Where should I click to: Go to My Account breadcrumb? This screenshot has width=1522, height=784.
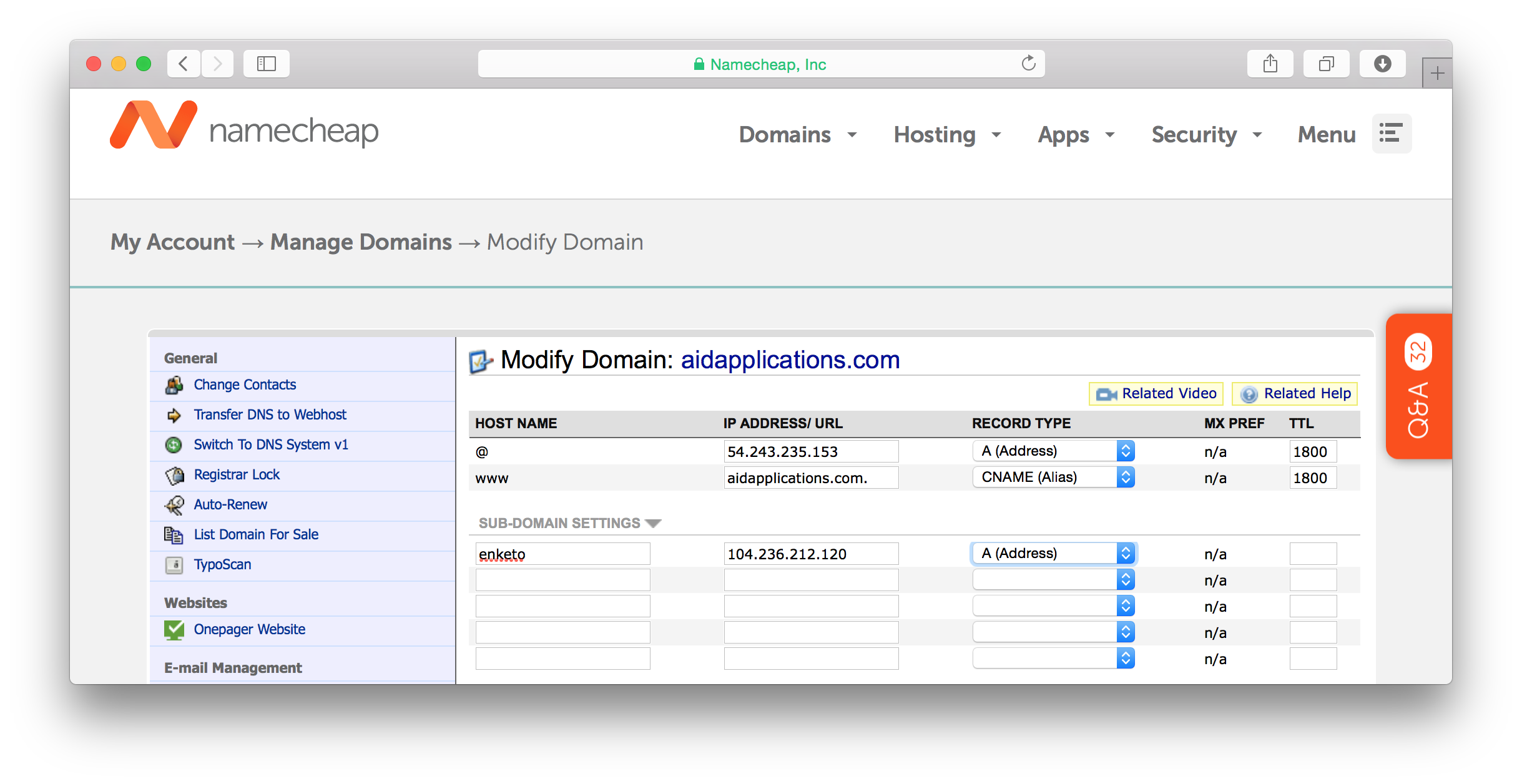[172, 242]
